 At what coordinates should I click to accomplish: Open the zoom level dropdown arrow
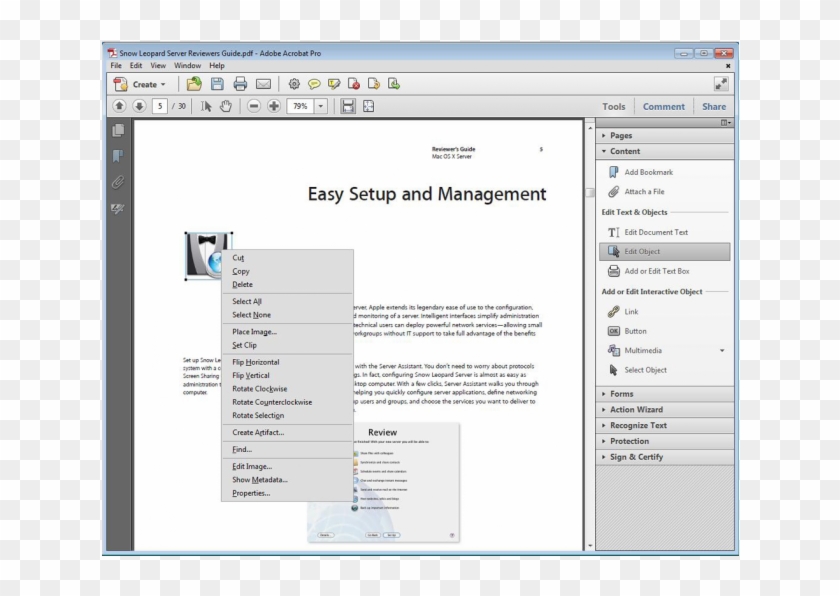tap(321, 106)
